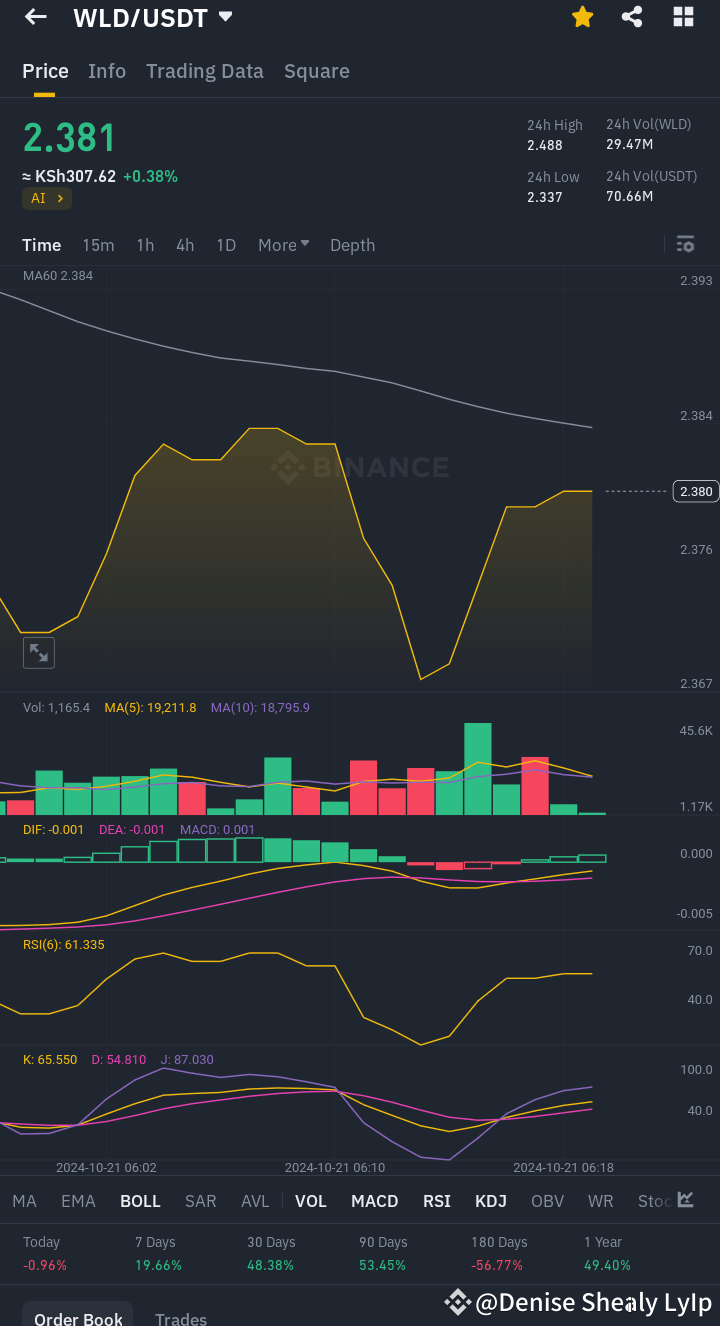Toggle the MACD sub-indicator
The width and height of the screenshot is (720, 1326).
[x=375, y=1201]
